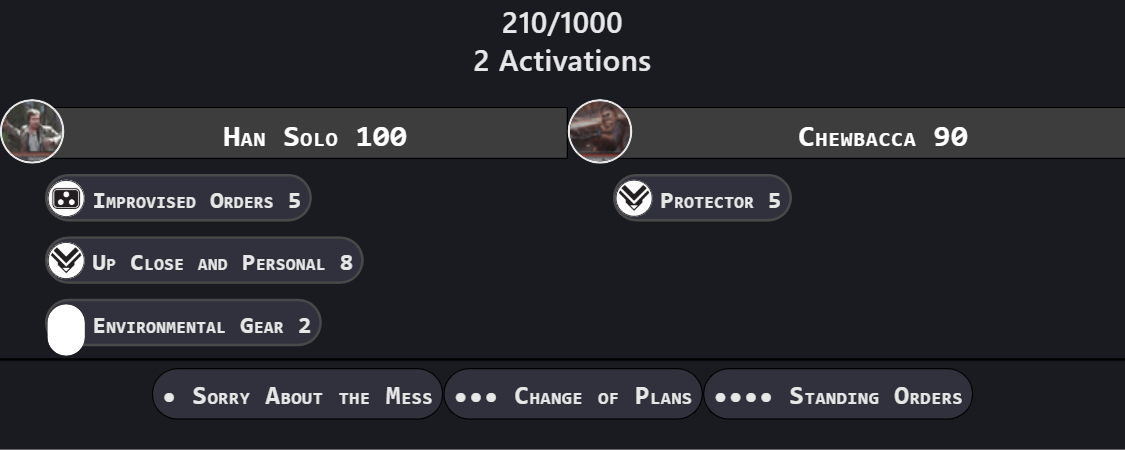Viewport: 1125px width, 450px height.
Task: Open the Sorry About the Mess command card
Action: [298, 394]
